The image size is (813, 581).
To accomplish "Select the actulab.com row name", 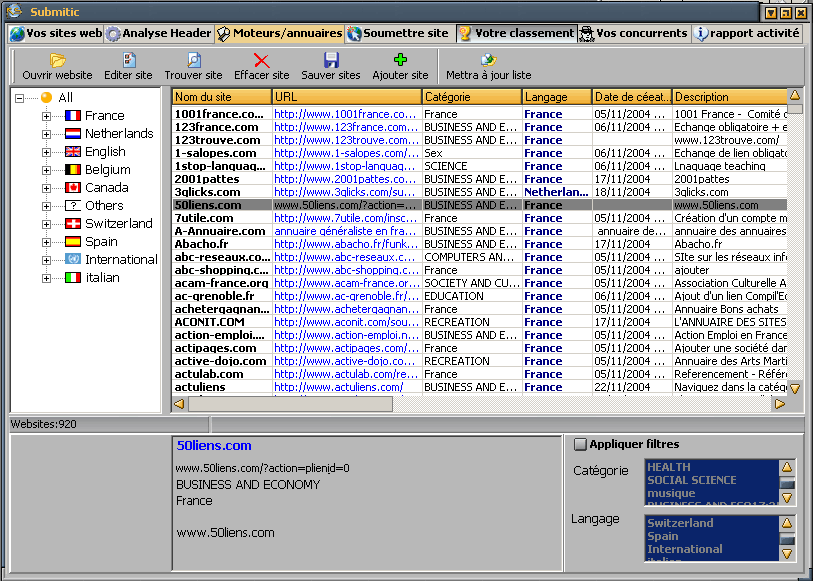I will click(209, 374).
